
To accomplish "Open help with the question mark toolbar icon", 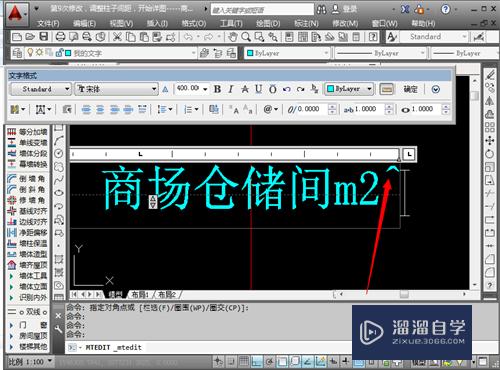I will pos(373,37).
